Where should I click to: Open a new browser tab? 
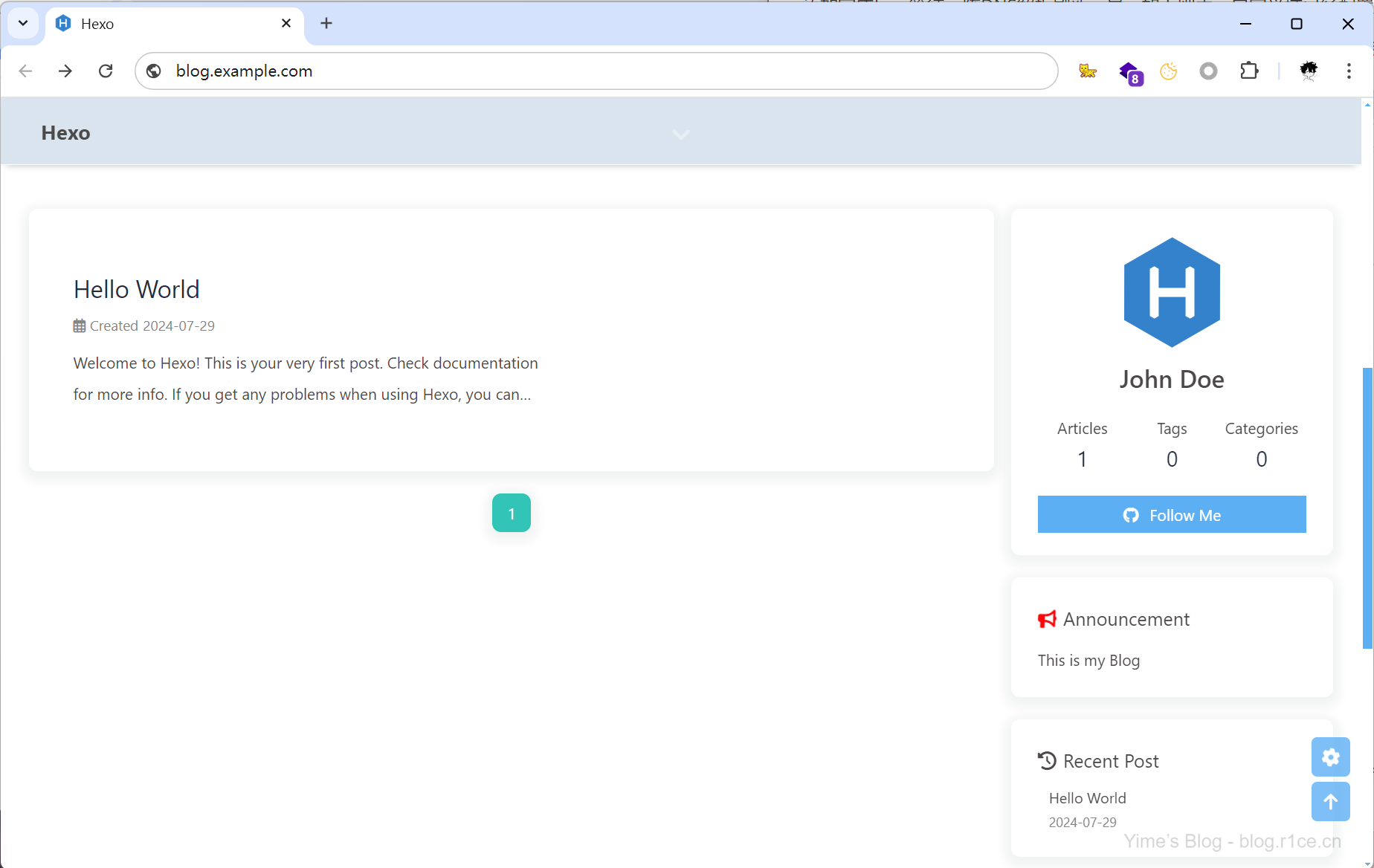click(x=326, y=23)
